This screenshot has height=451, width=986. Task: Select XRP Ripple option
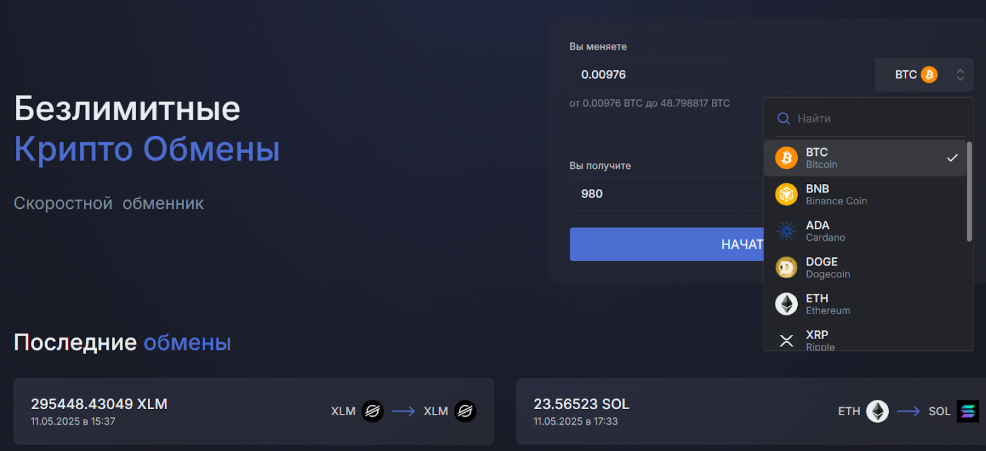coord(865,338)
